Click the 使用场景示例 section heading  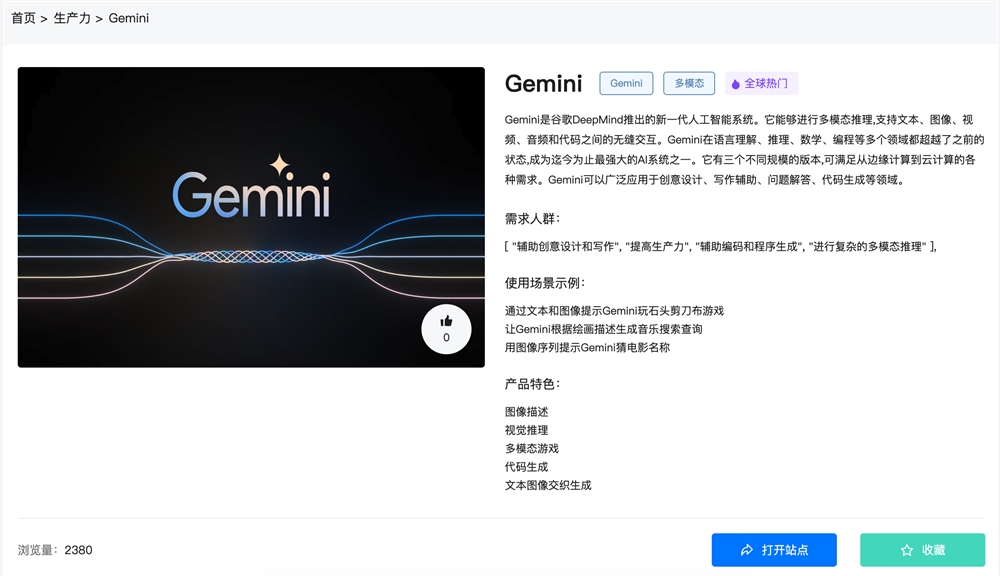click(545, 283)
